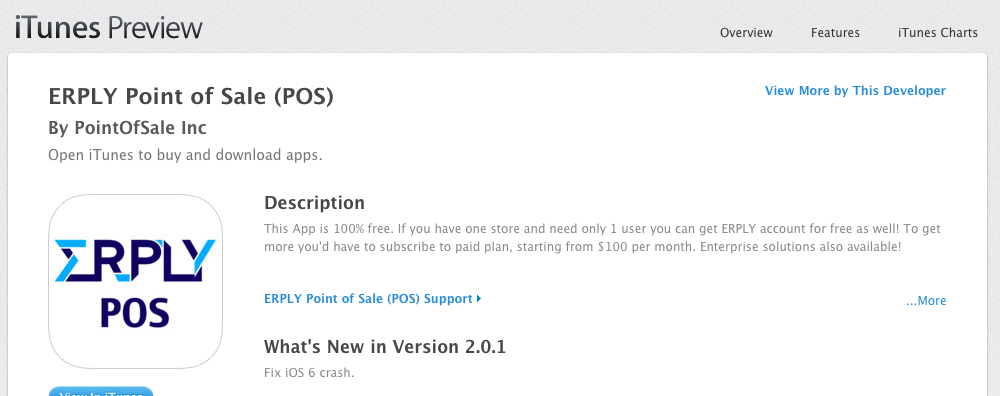Click the ERPLY wordmark inside the app icon

point(135,260)
